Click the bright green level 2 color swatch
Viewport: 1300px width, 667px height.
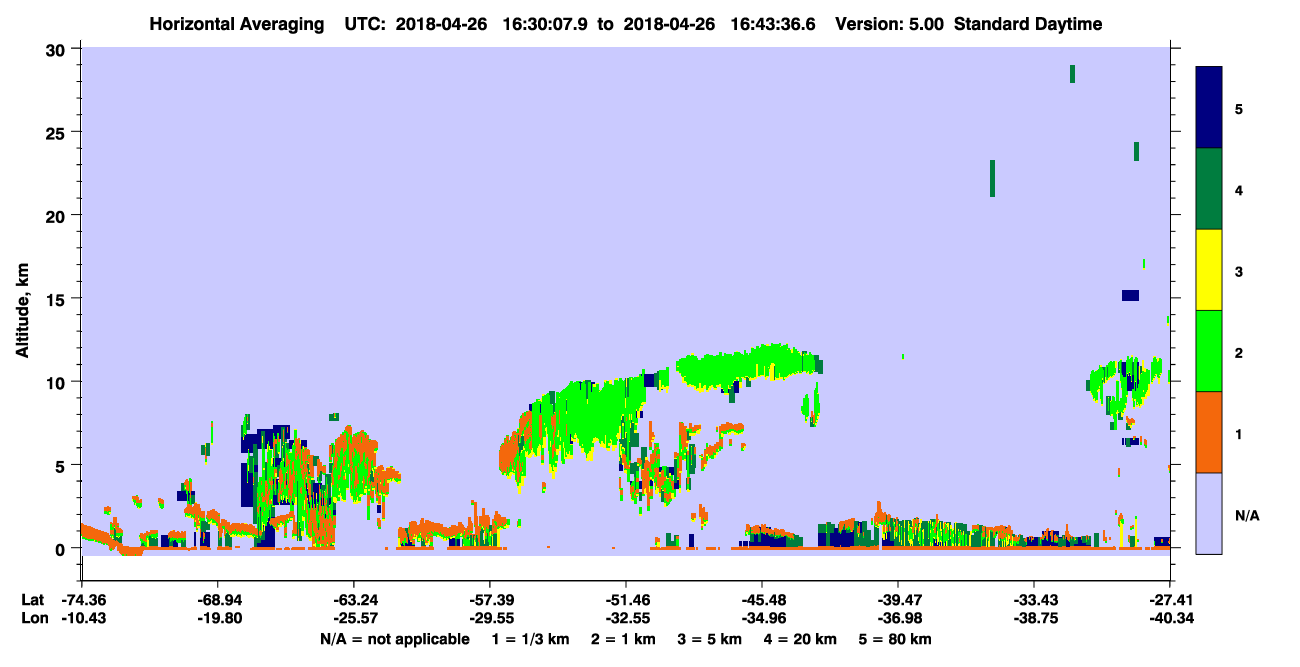pos(1209,351)
